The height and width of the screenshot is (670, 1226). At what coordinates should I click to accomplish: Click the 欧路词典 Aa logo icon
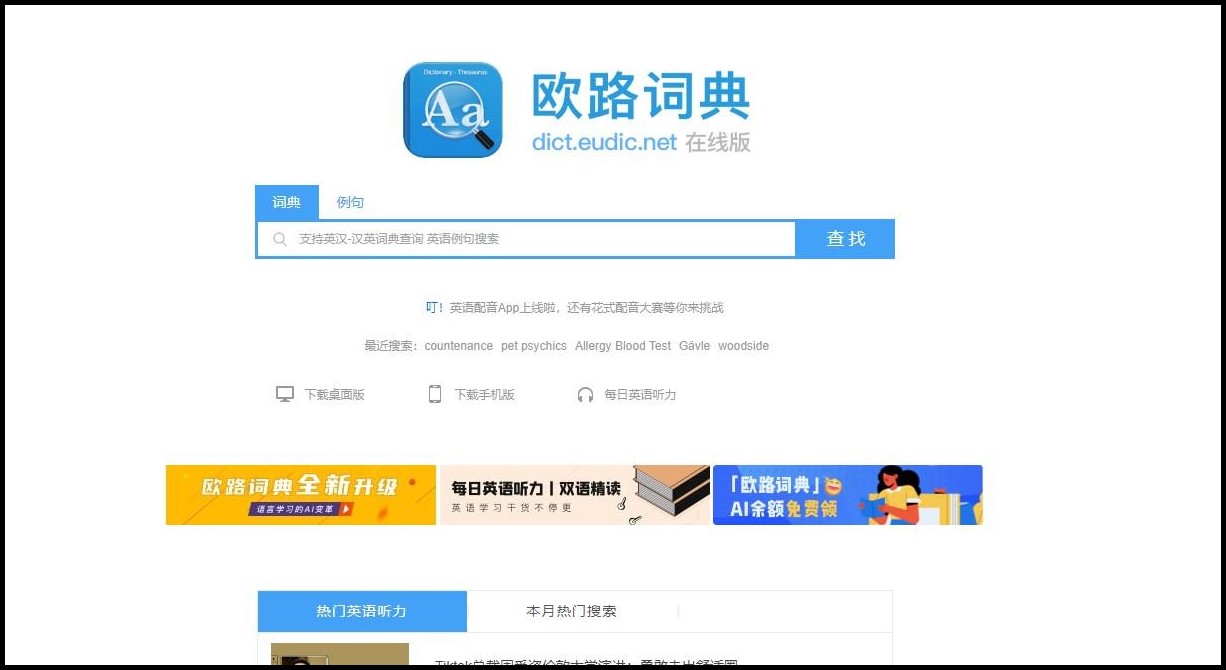(452, 109)
